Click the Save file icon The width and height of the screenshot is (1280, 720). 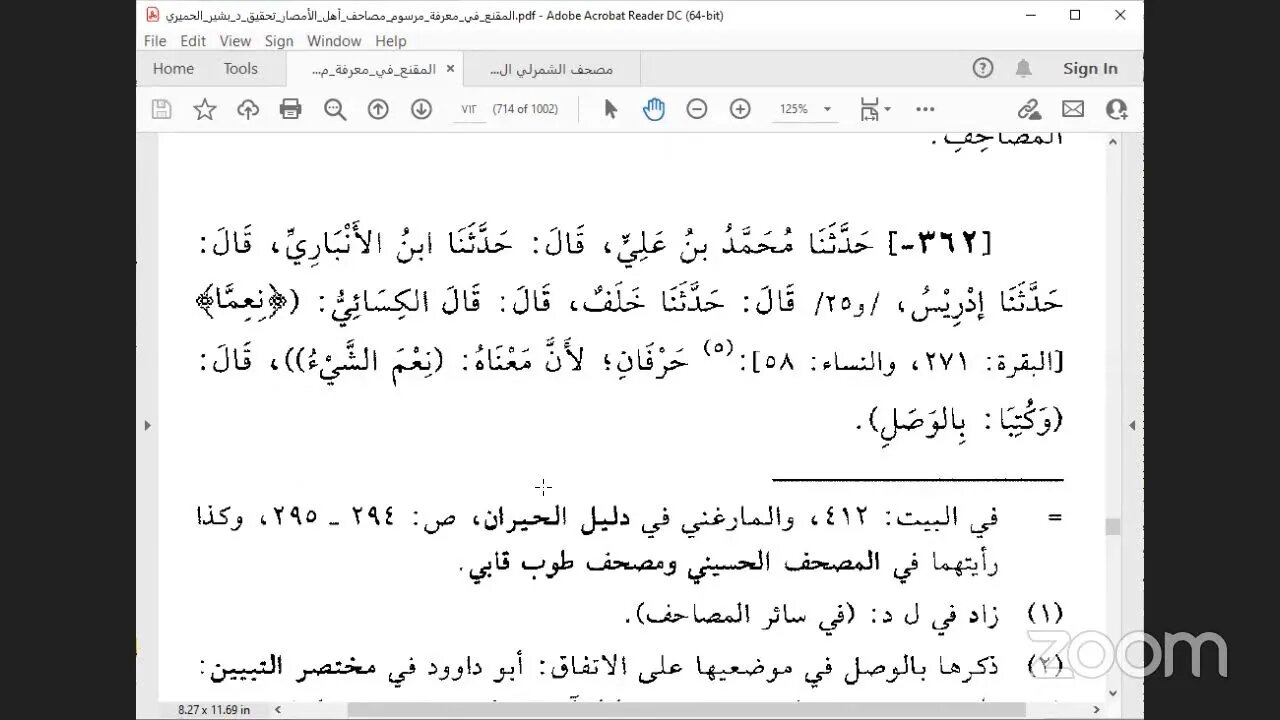coord(161,109)
